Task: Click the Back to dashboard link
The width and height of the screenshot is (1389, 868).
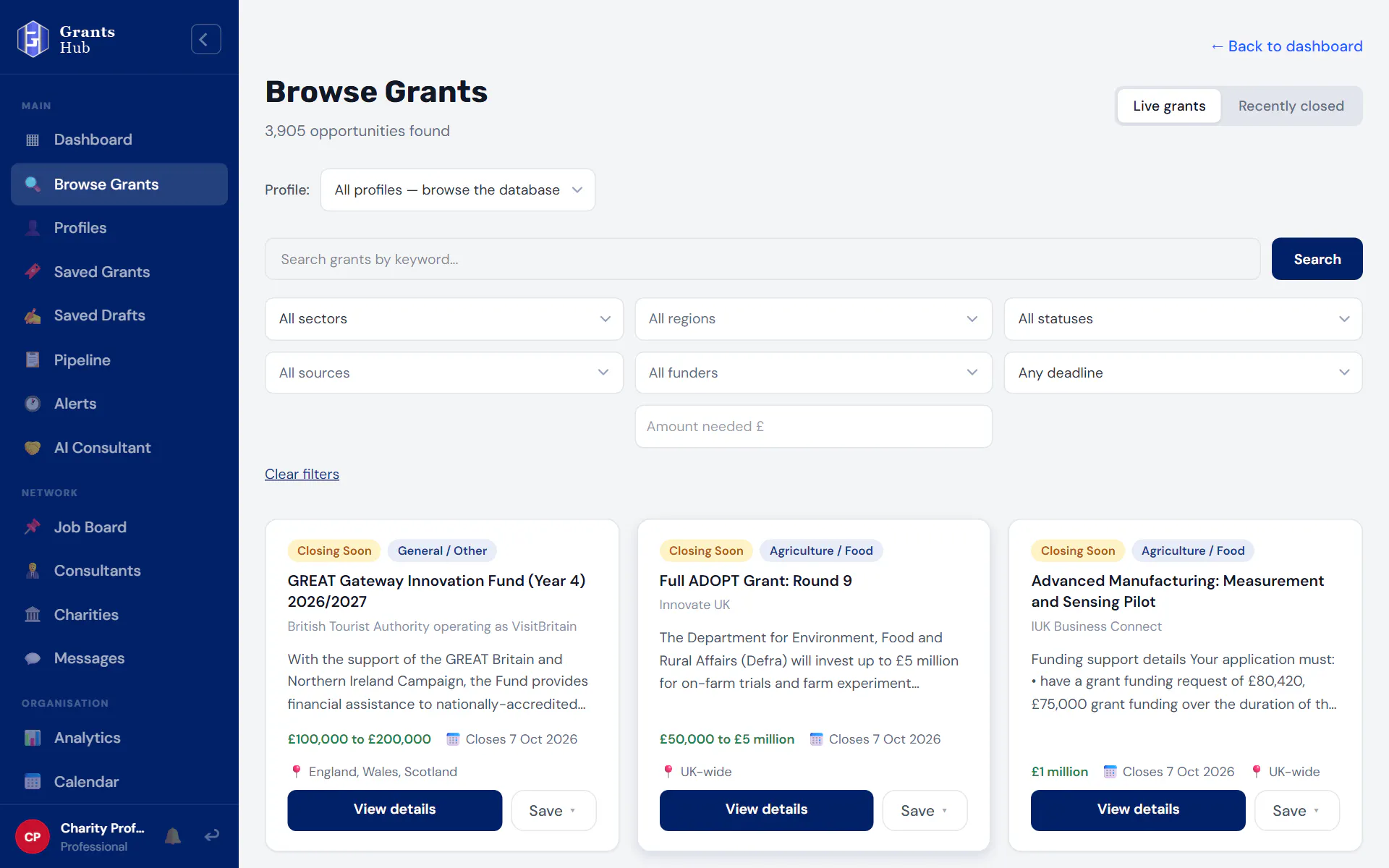Action: click(x=1286, y=46)
